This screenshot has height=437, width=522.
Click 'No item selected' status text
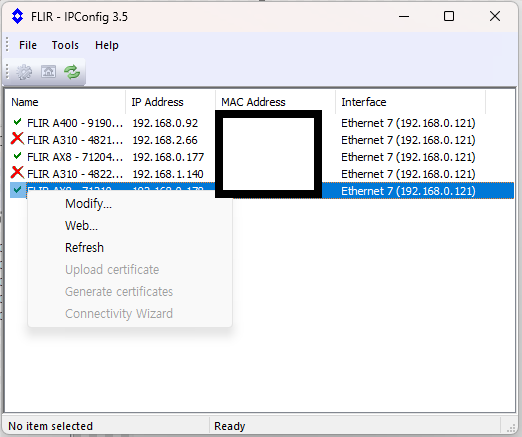pyautogui.click(x=51, y=426)
